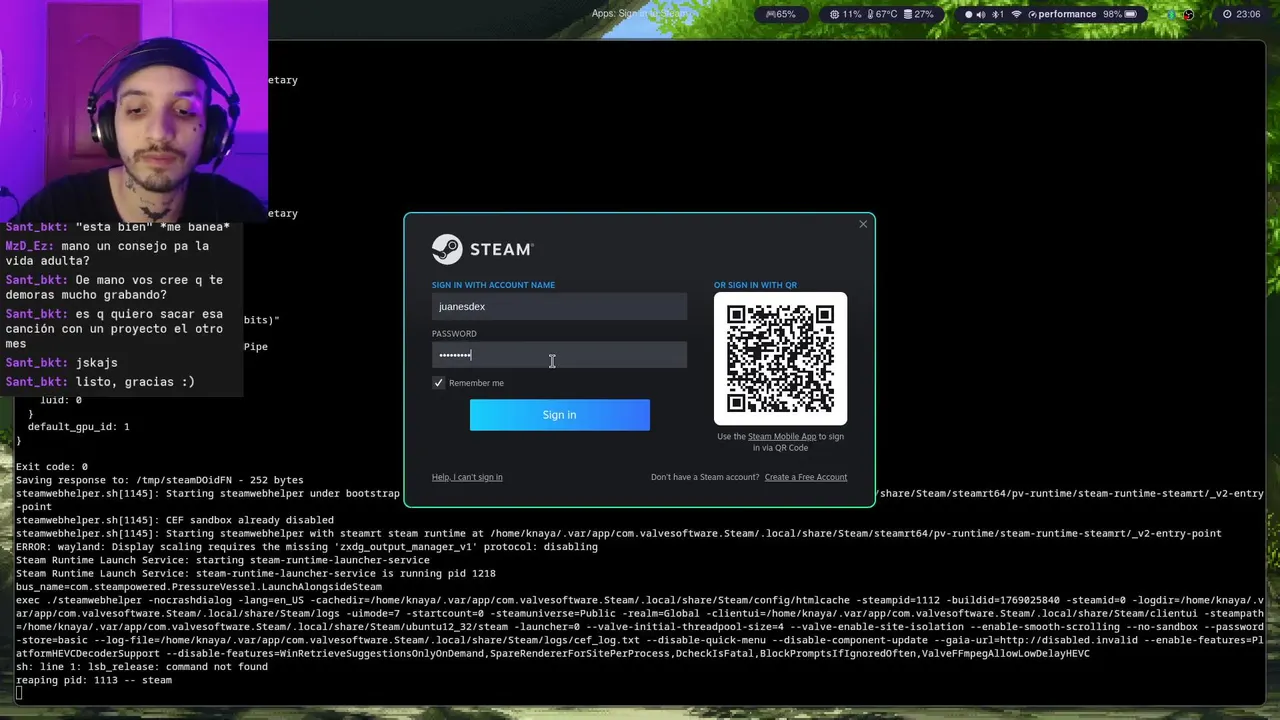Open the Steam Mobile App link

click(782, 436)
